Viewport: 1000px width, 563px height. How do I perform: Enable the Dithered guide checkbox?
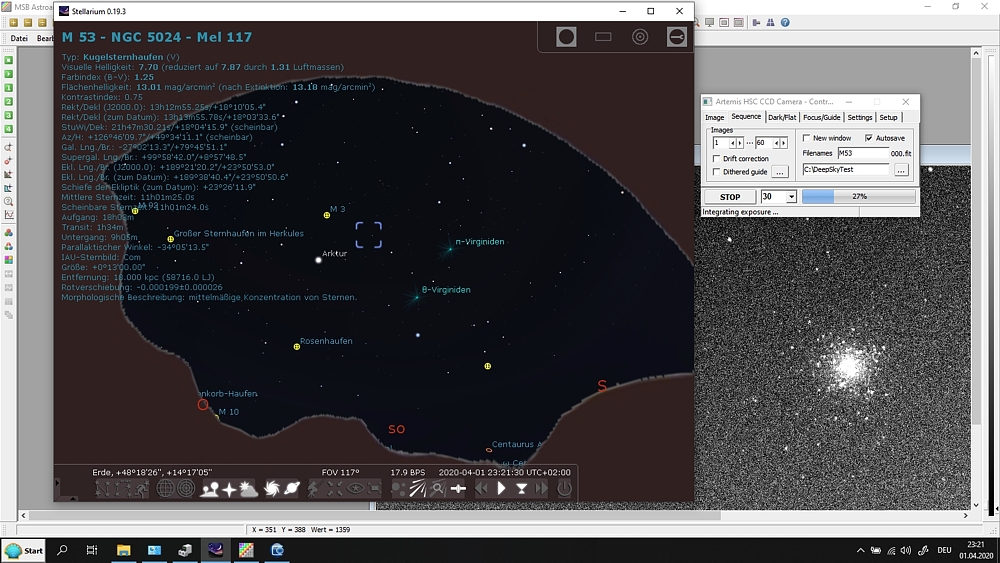[716, 172]
